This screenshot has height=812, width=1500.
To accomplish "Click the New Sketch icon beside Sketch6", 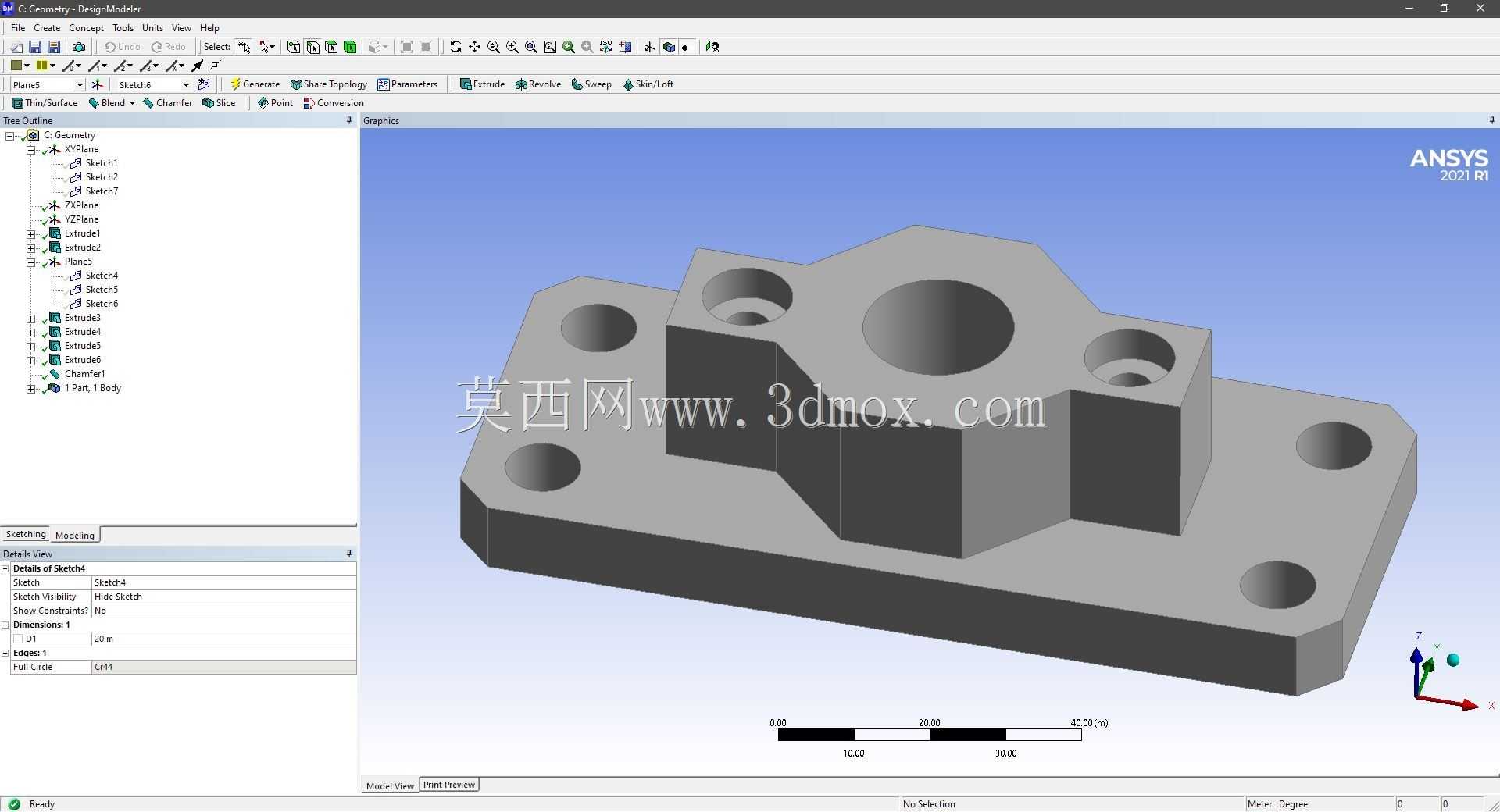I will [205, 84].
